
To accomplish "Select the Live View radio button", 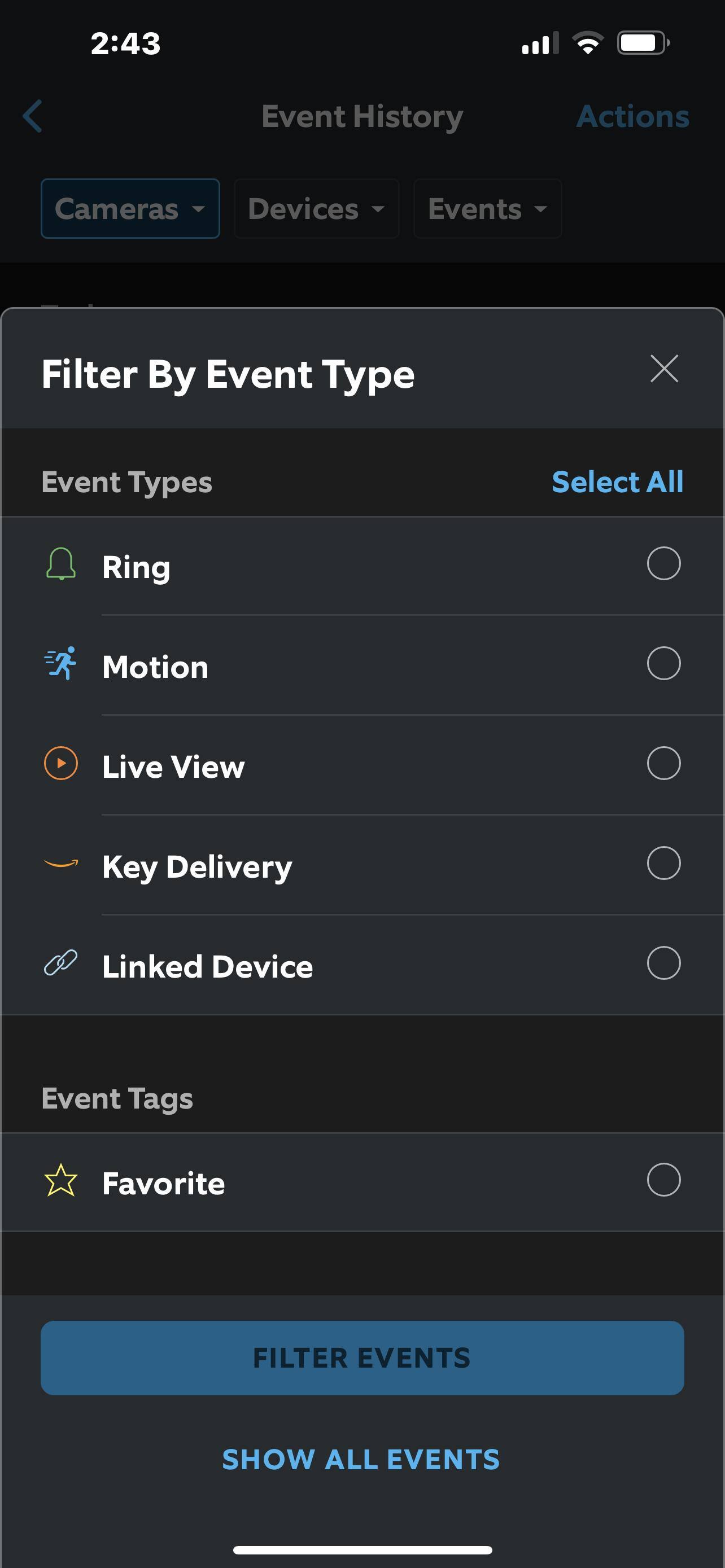I will pos(663,763).
